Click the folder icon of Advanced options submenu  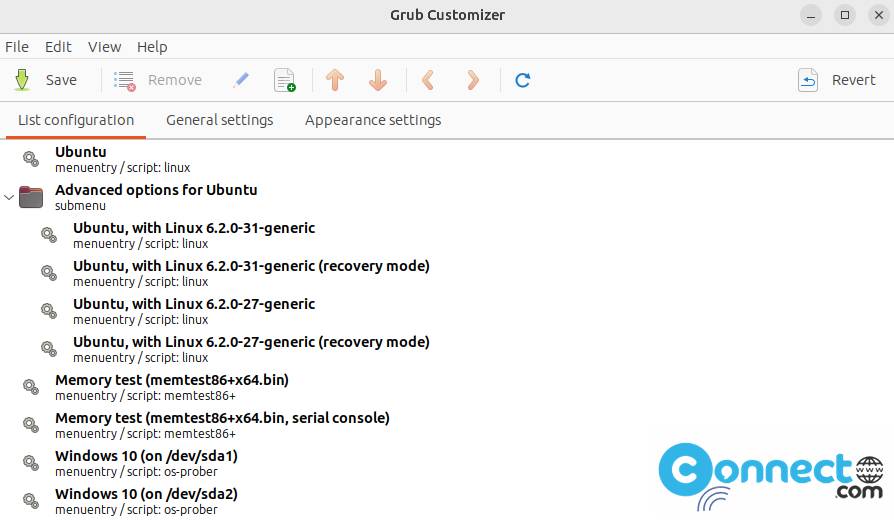point(31,197)
